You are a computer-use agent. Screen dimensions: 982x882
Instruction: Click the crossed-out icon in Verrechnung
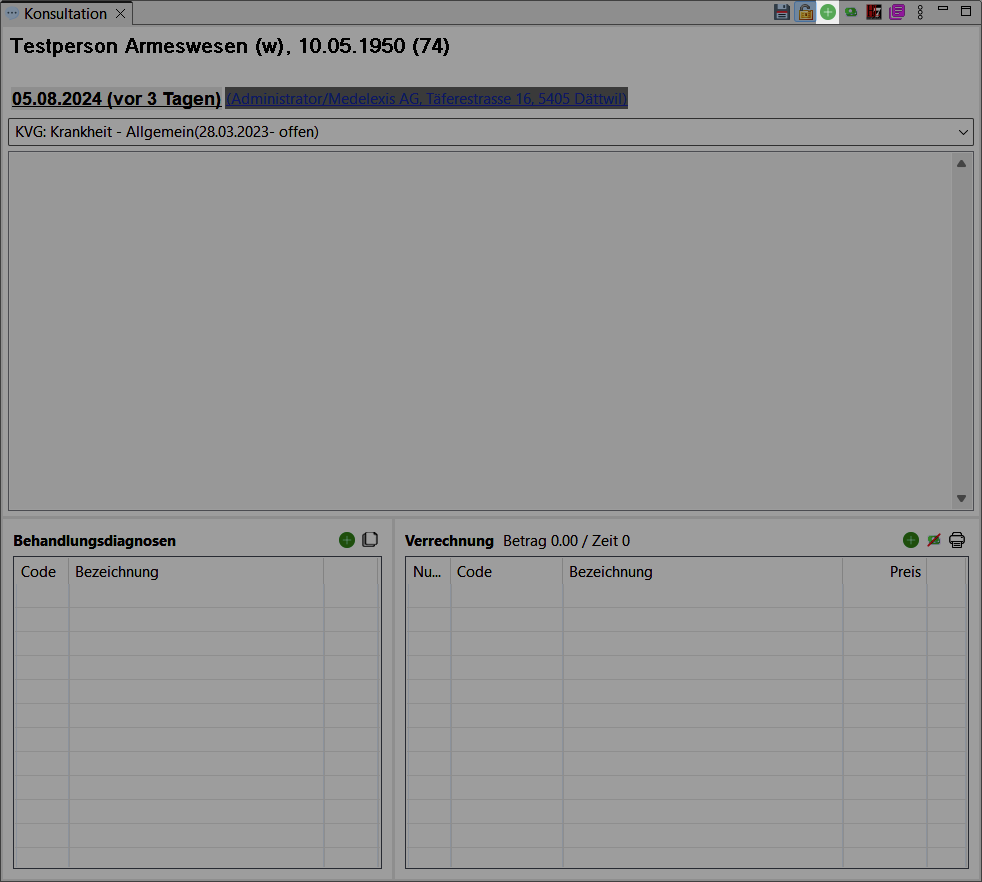point(934,540)
